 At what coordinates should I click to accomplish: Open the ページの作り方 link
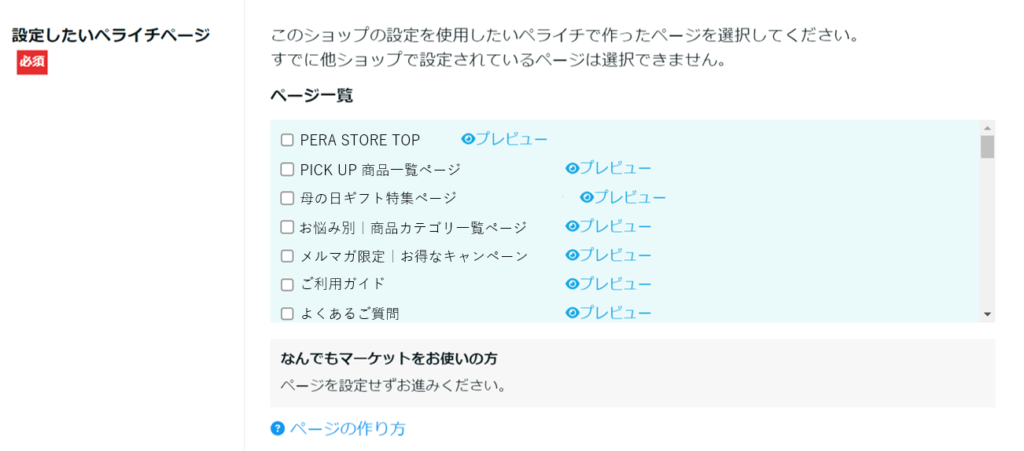pyautogui.click(x=347, y=429)
